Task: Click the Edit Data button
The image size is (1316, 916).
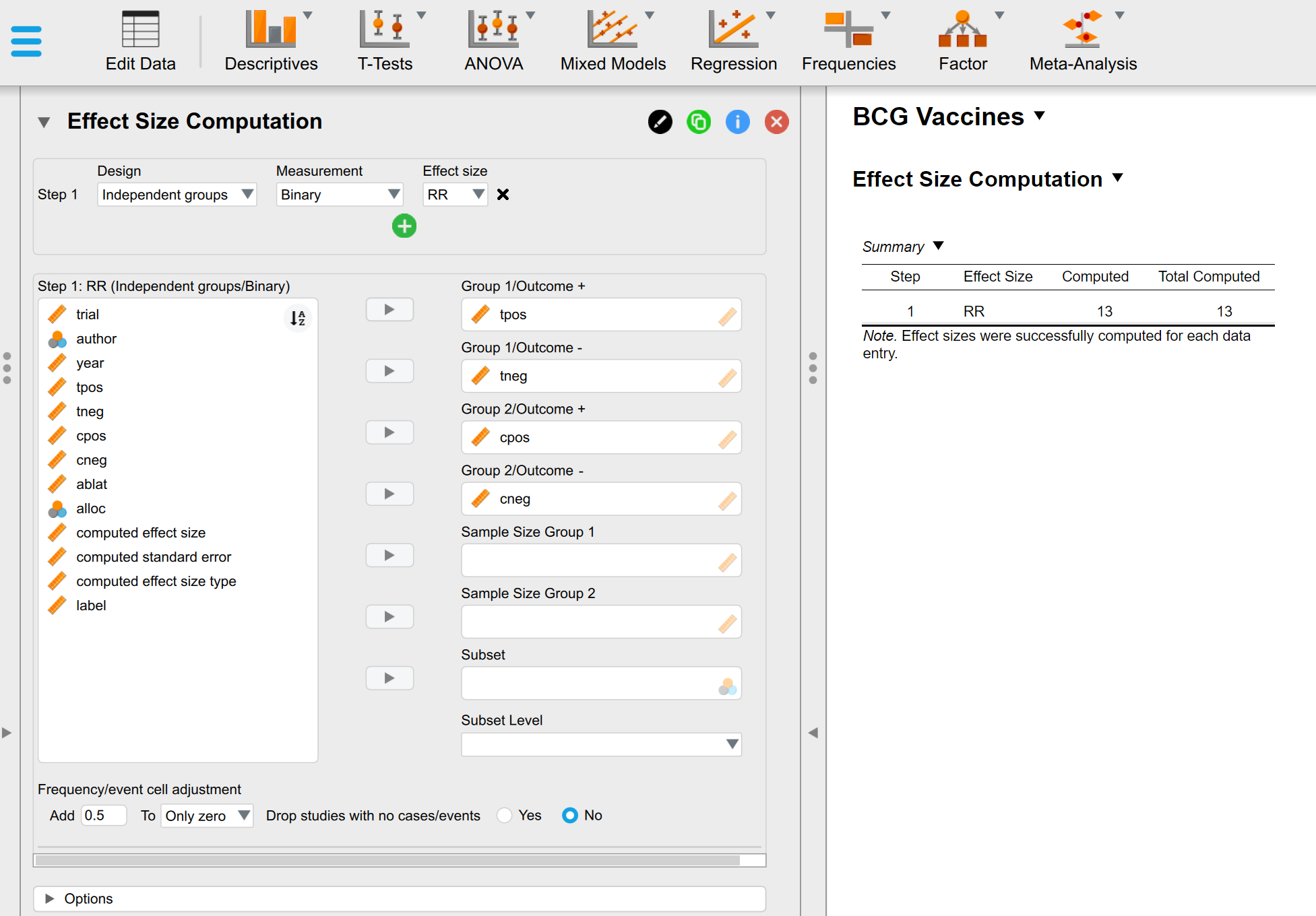Action: pos(140,40)
